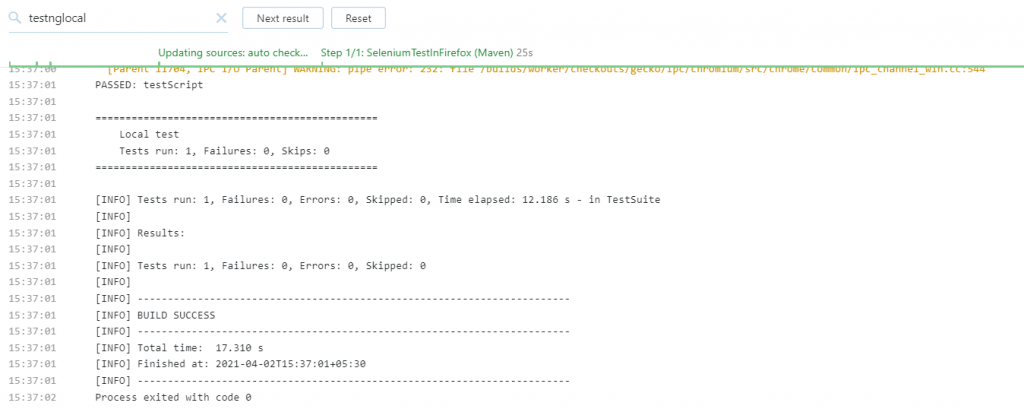Focus the build log search field
This screenshot has height=409, width=1024.
tap(120, 18)
